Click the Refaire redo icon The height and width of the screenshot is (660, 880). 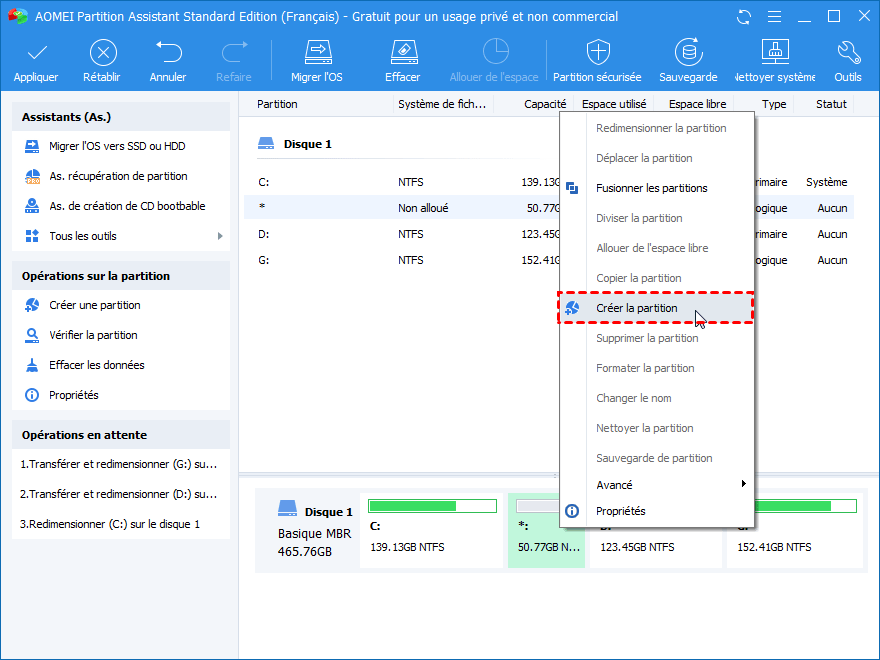234,52
